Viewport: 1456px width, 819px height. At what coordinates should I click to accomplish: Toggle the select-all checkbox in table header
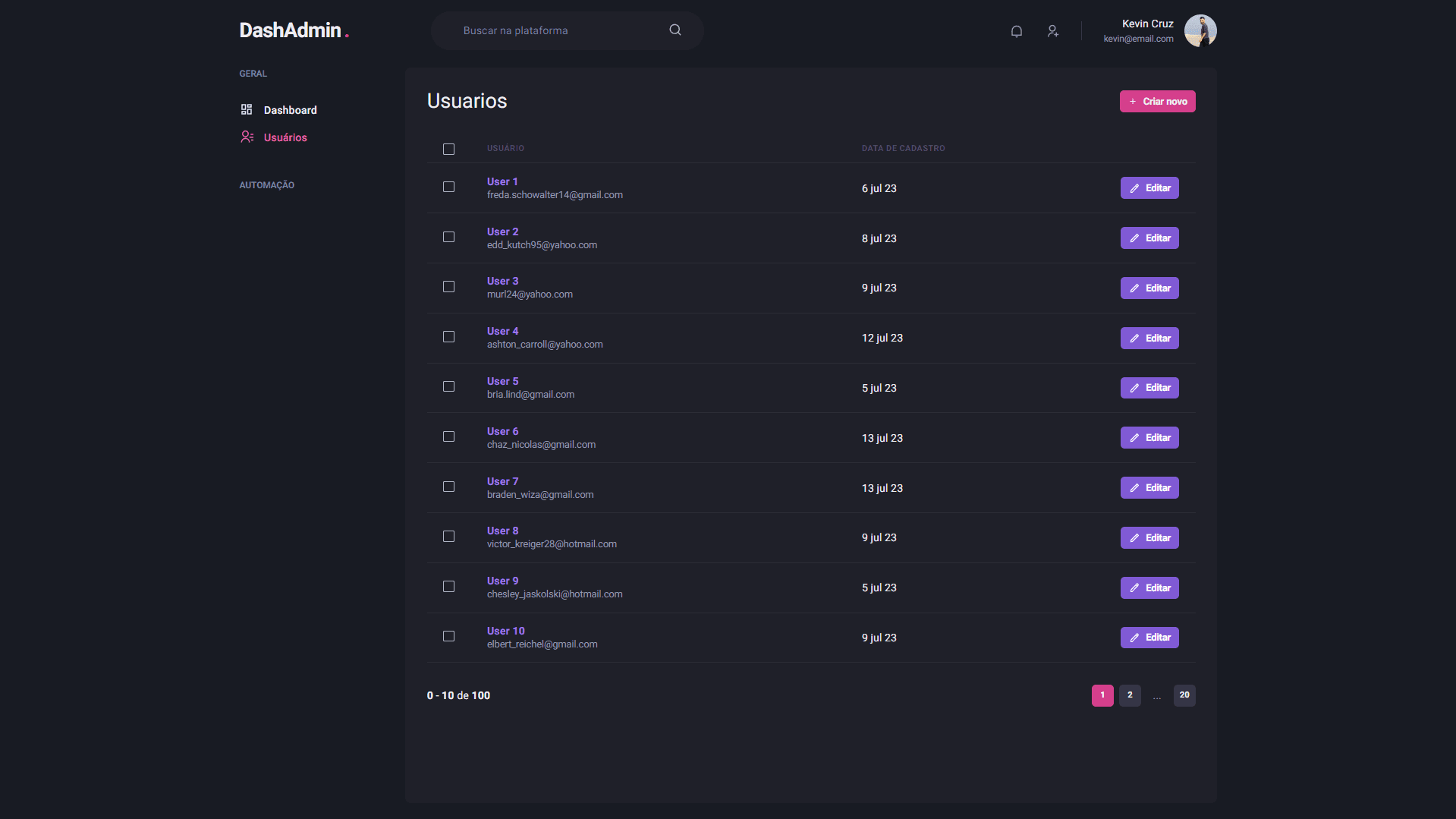point(449,150)
